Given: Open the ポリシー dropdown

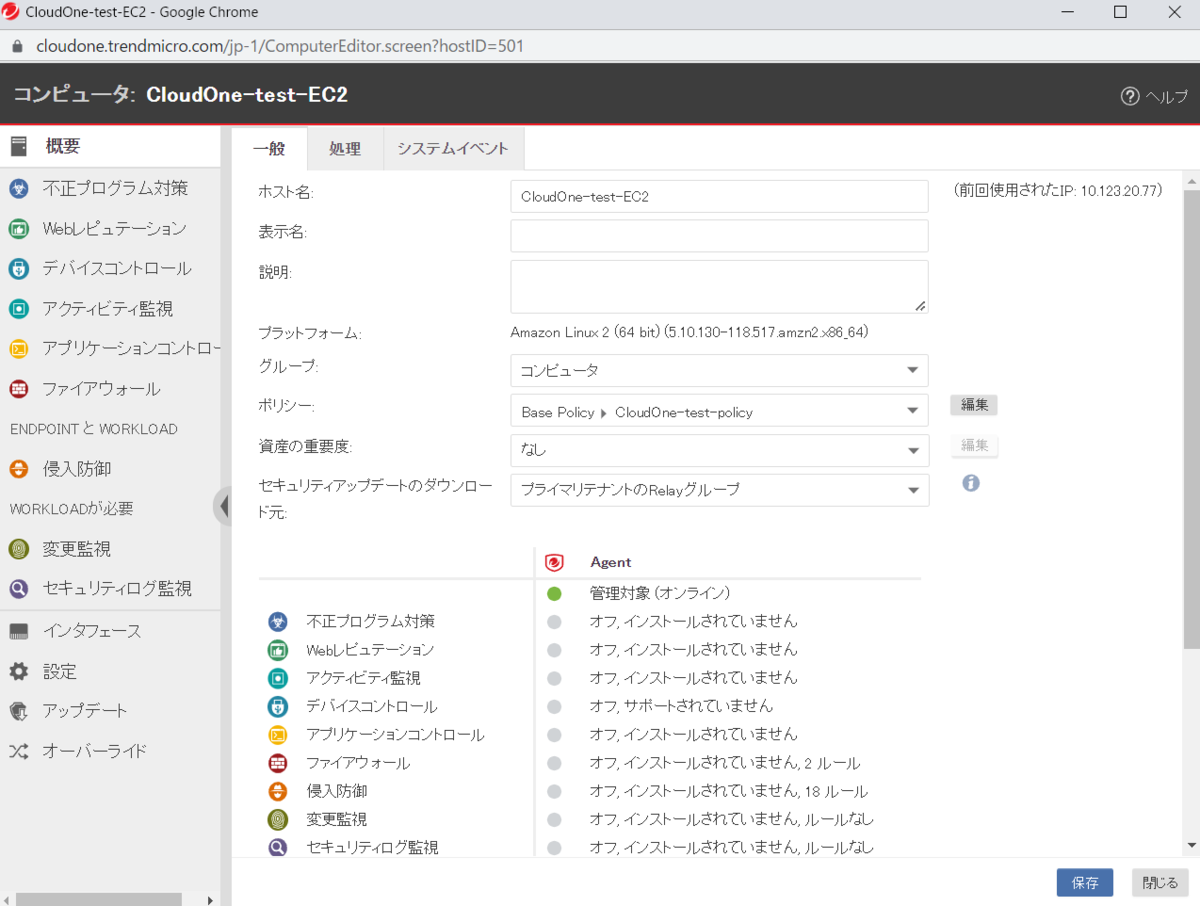Looking at the screenshot, I should (719, 411).
